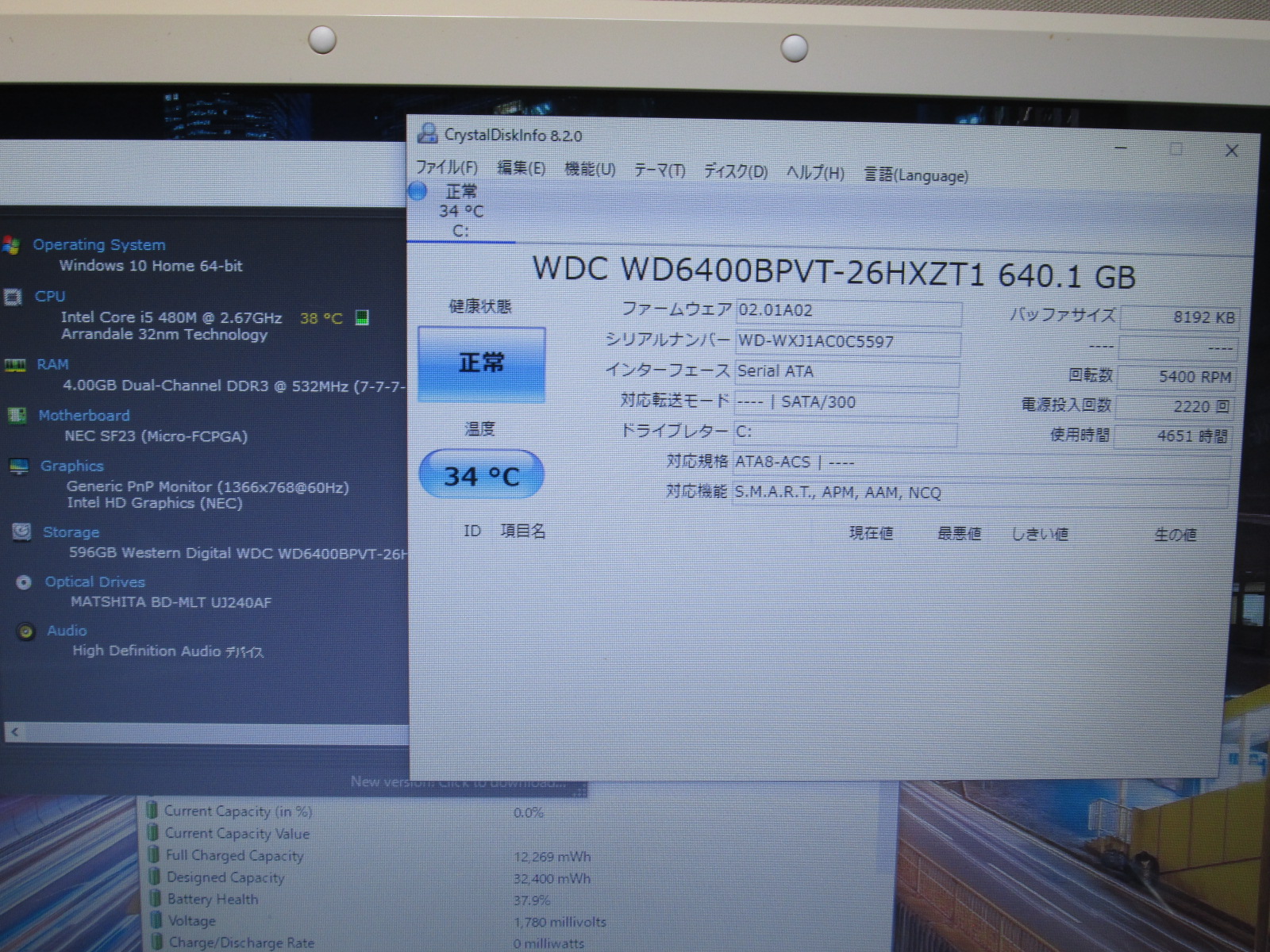
Task: Click the Optical Drives disc icon
Action: pos(24,582)
